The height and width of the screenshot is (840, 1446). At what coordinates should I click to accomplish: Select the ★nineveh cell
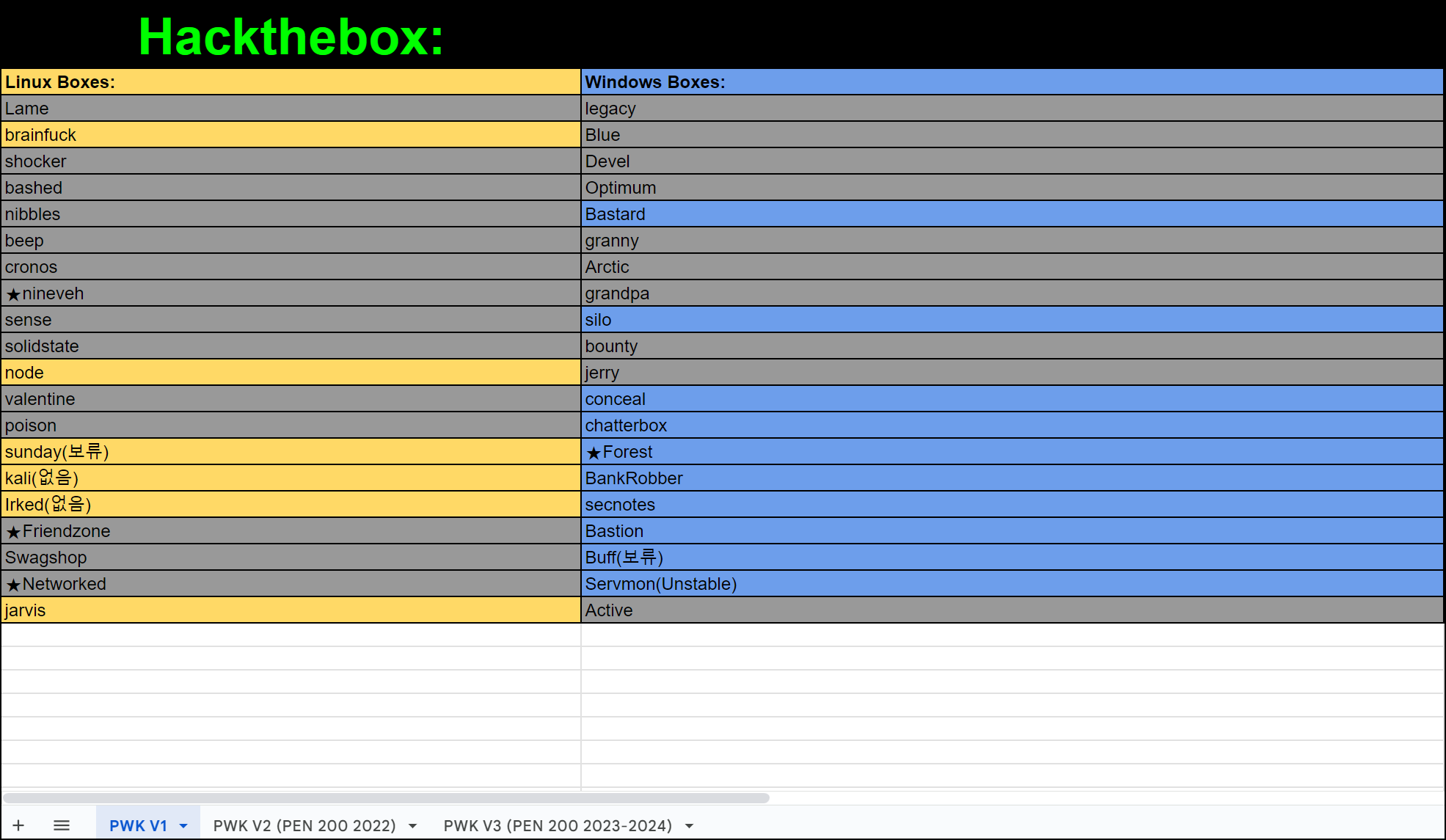coord(291,293)
